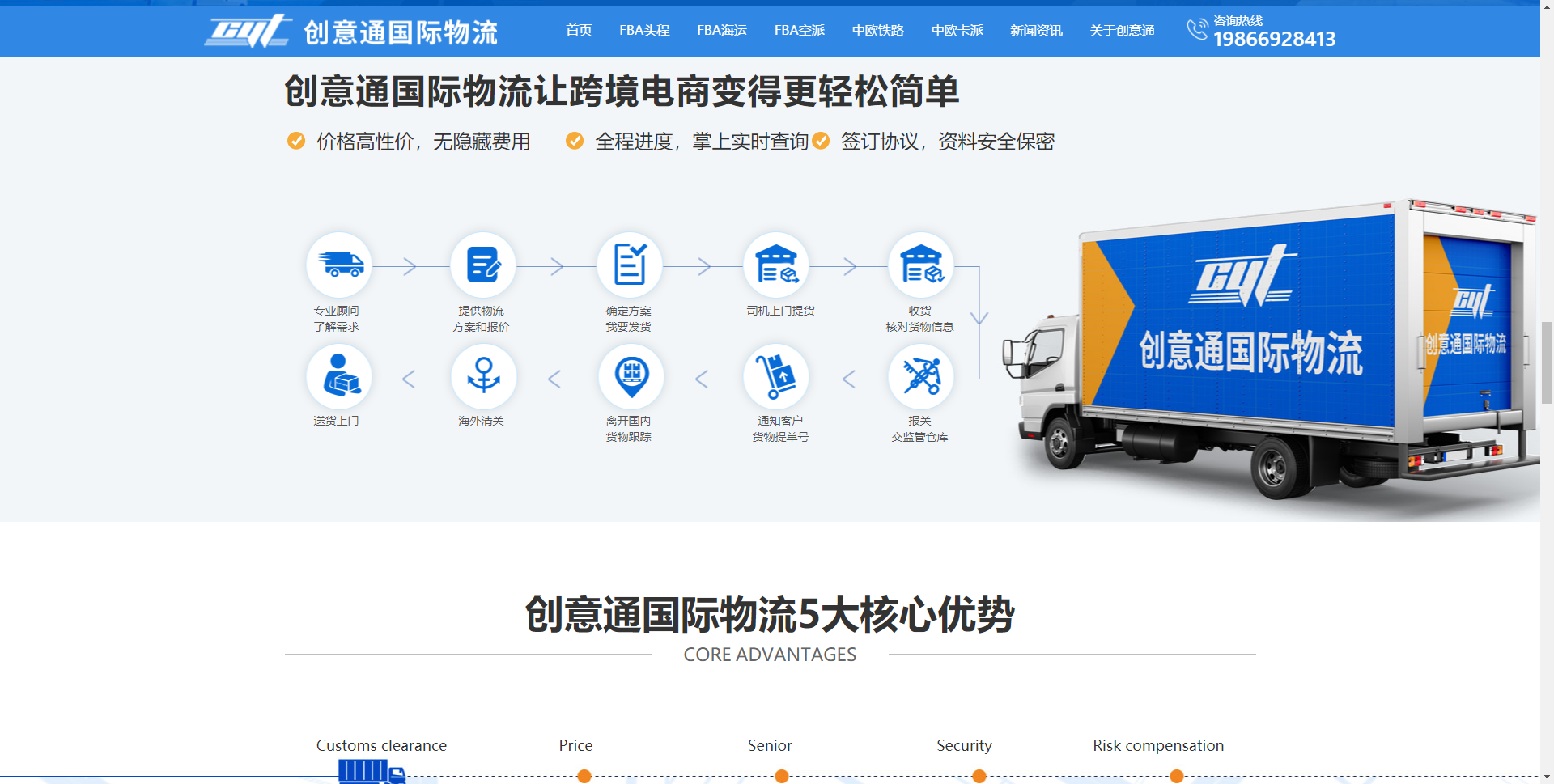1554x784 pixels.
Task: Click the 海外清关 anchor icon
Action: point(484,376)
